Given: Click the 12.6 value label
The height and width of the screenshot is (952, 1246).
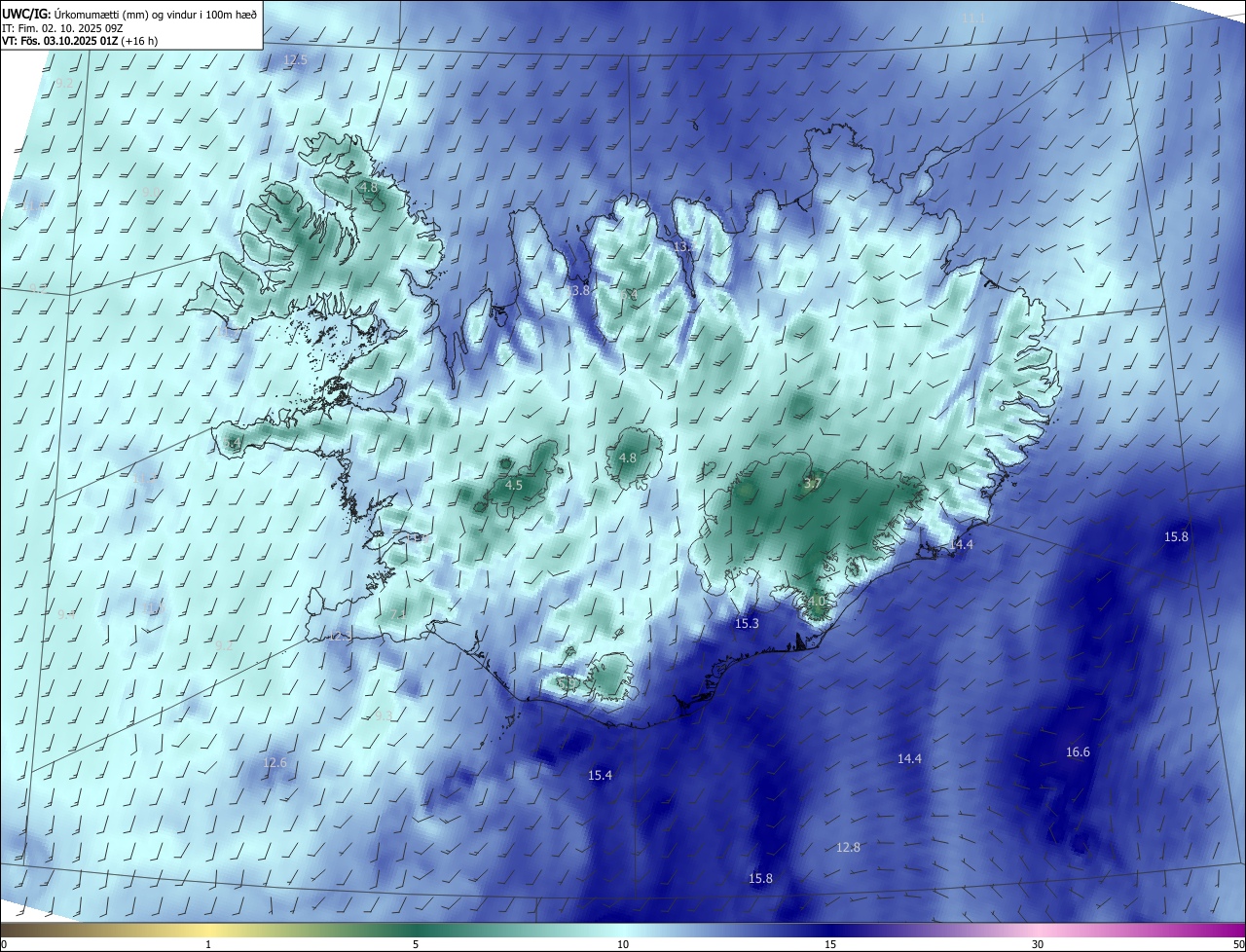Looking at the screenshot, I should (275, 762).
